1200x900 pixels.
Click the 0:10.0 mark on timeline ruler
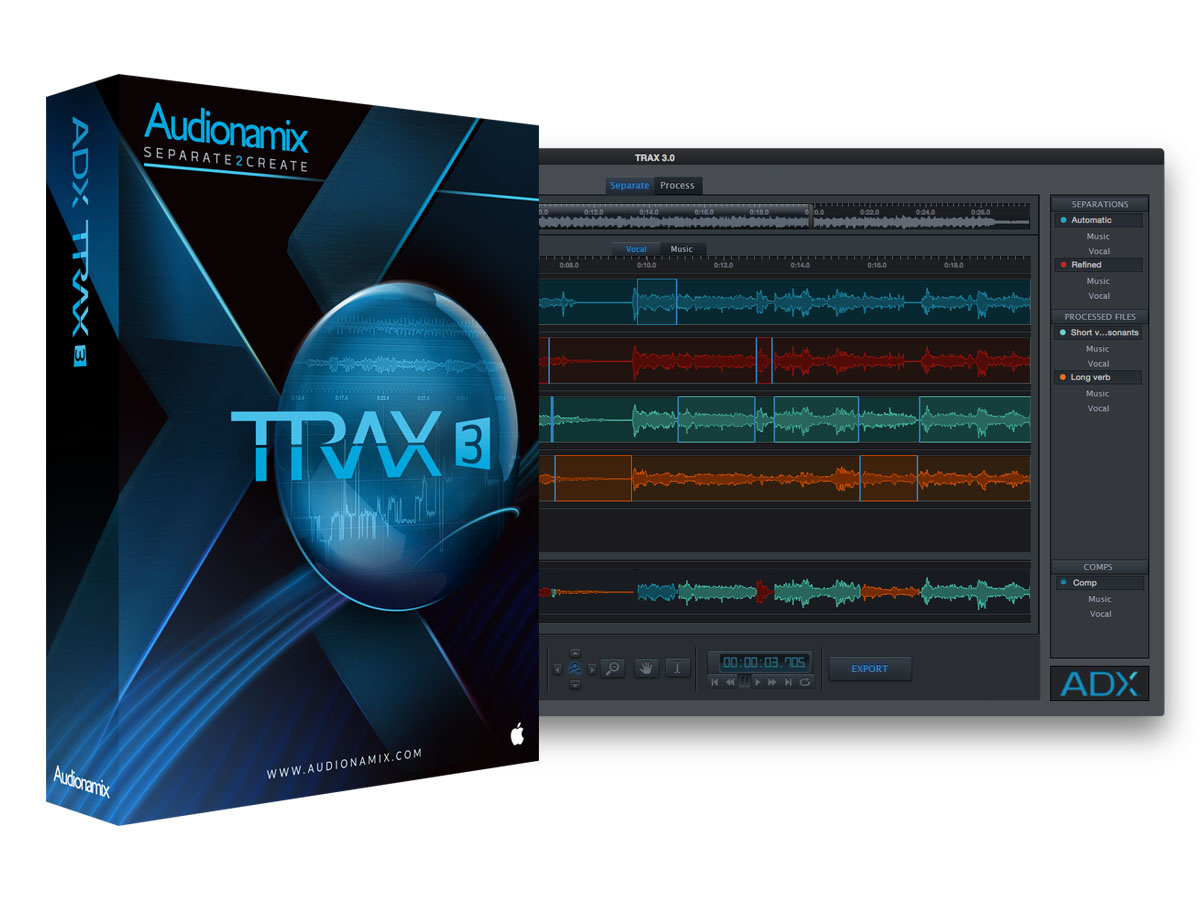click(646, 265)
